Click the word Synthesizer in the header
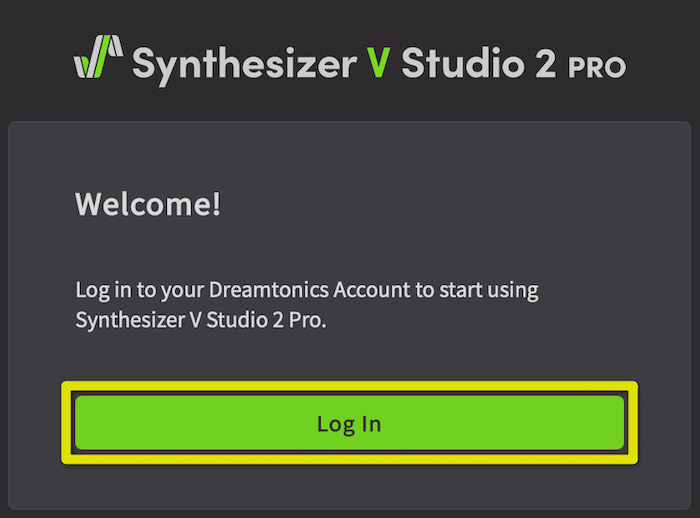The image size is (700, 518). [245, 65]
